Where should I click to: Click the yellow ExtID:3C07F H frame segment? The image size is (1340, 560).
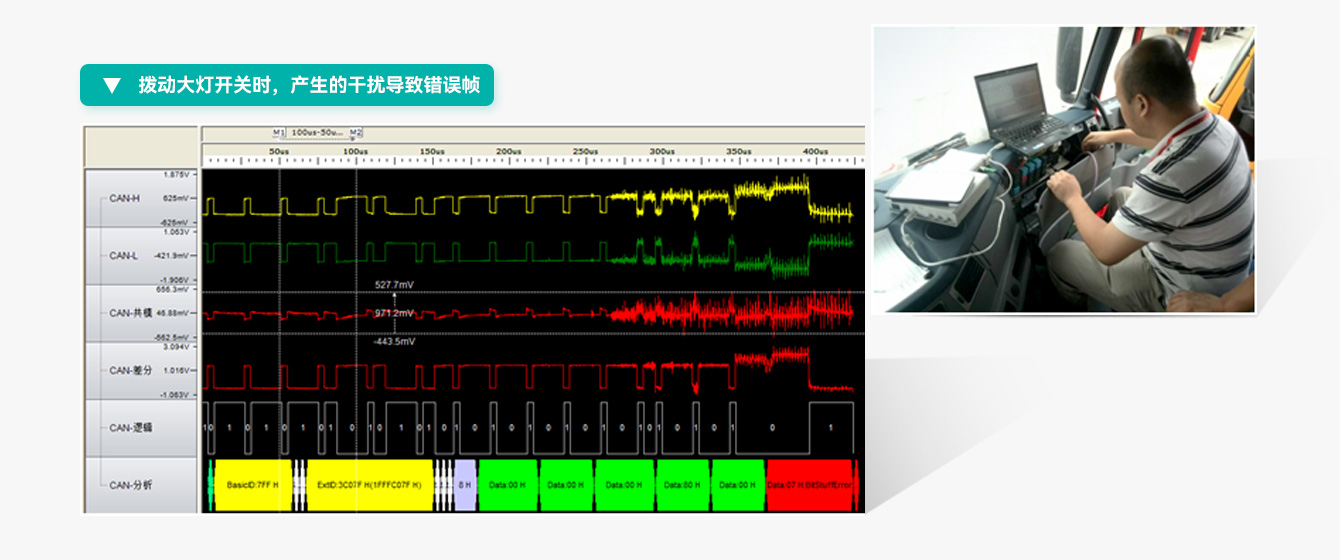[369, 485]
